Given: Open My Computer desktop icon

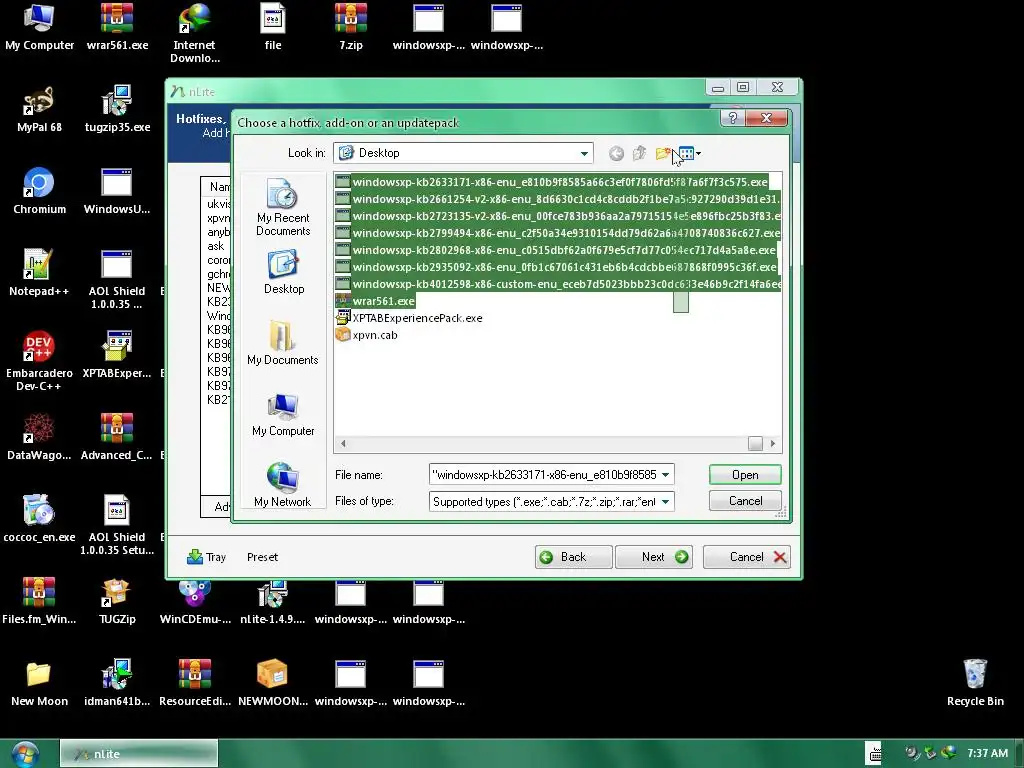Looking at the screenshot, I should coord(39,27).
